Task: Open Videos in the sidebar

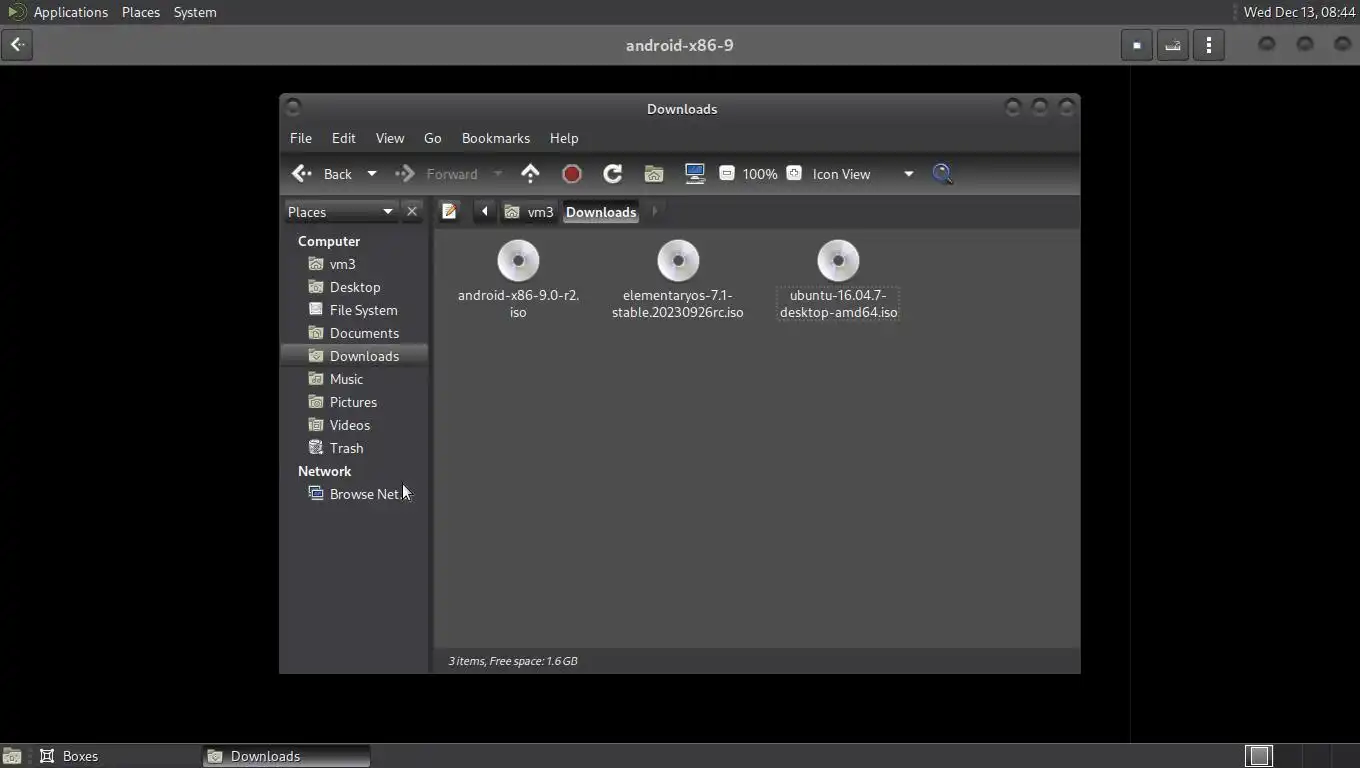Action: (x=355, y=425)
